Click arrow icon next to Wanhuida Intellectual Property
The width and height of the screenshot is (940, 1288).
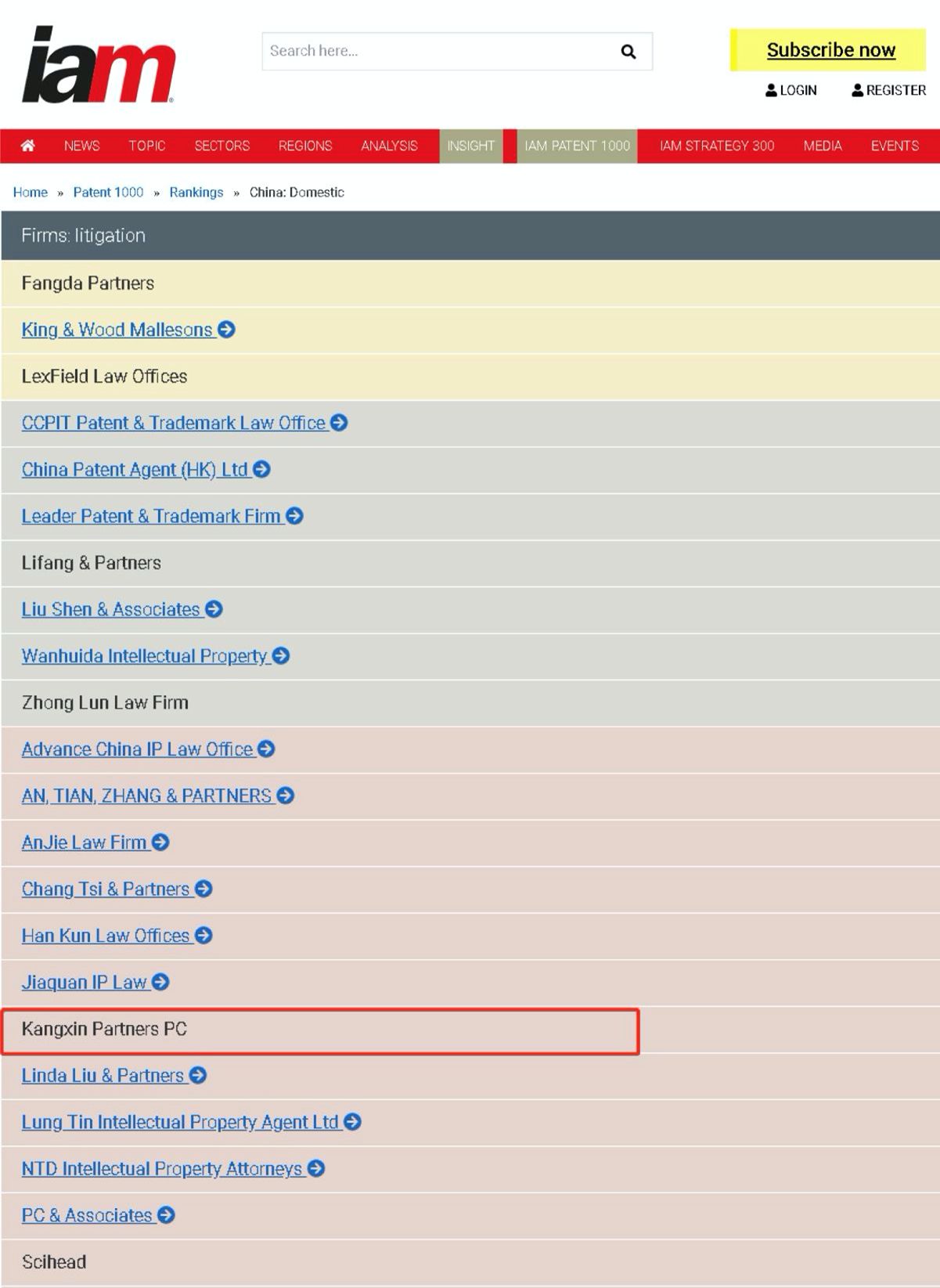(281, 655)
